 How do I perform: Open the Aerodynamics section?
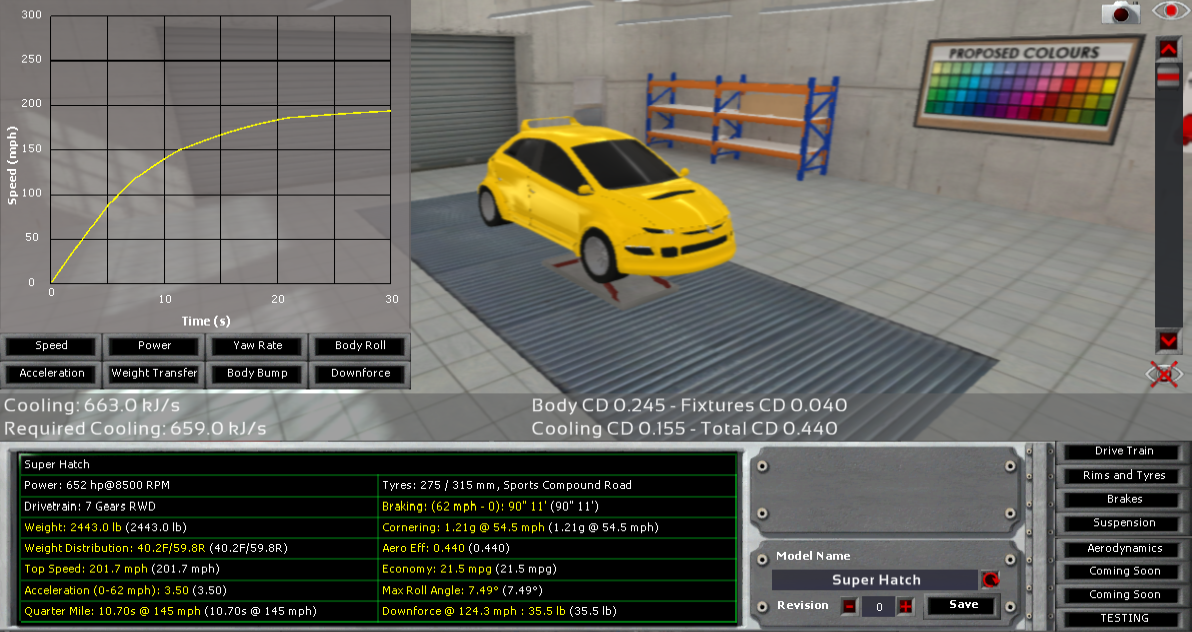(x=1124, y=548)
